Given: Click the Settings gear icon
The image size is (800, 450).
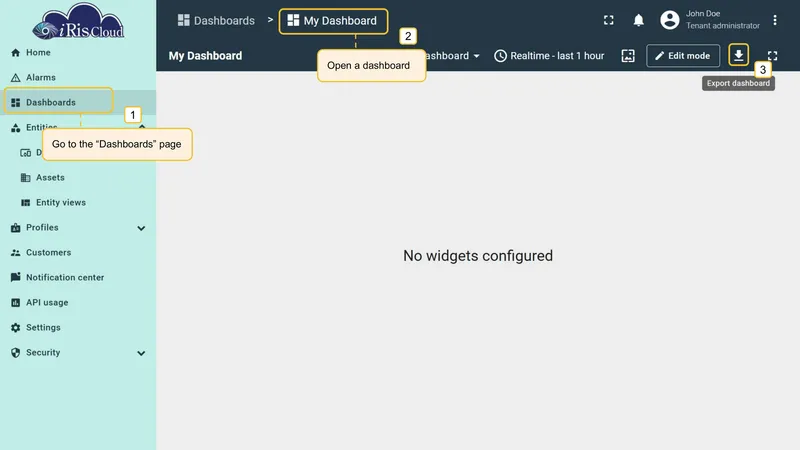Looking at the screenshot, I should coord(16,328).
